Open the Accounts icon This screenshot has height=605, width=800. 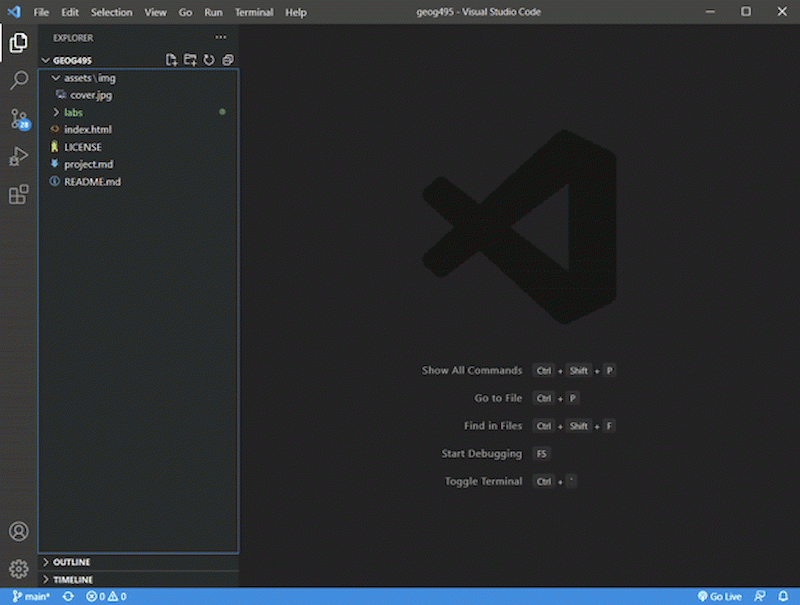tap(18, 531)
